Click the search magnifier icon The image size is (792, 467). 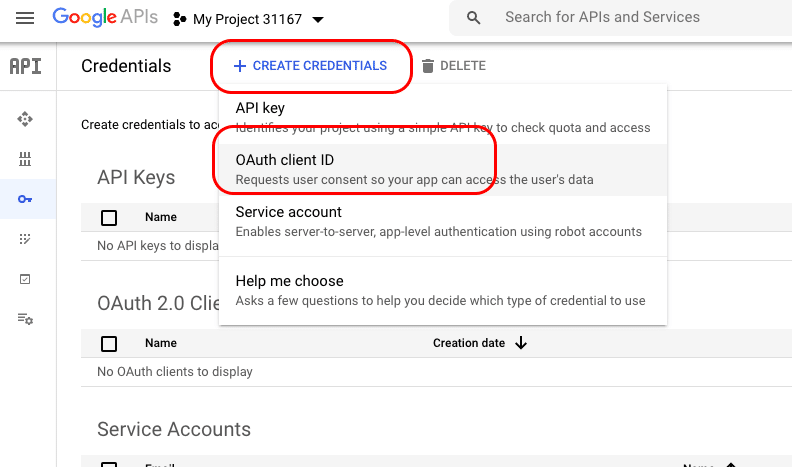pos(474,18)
